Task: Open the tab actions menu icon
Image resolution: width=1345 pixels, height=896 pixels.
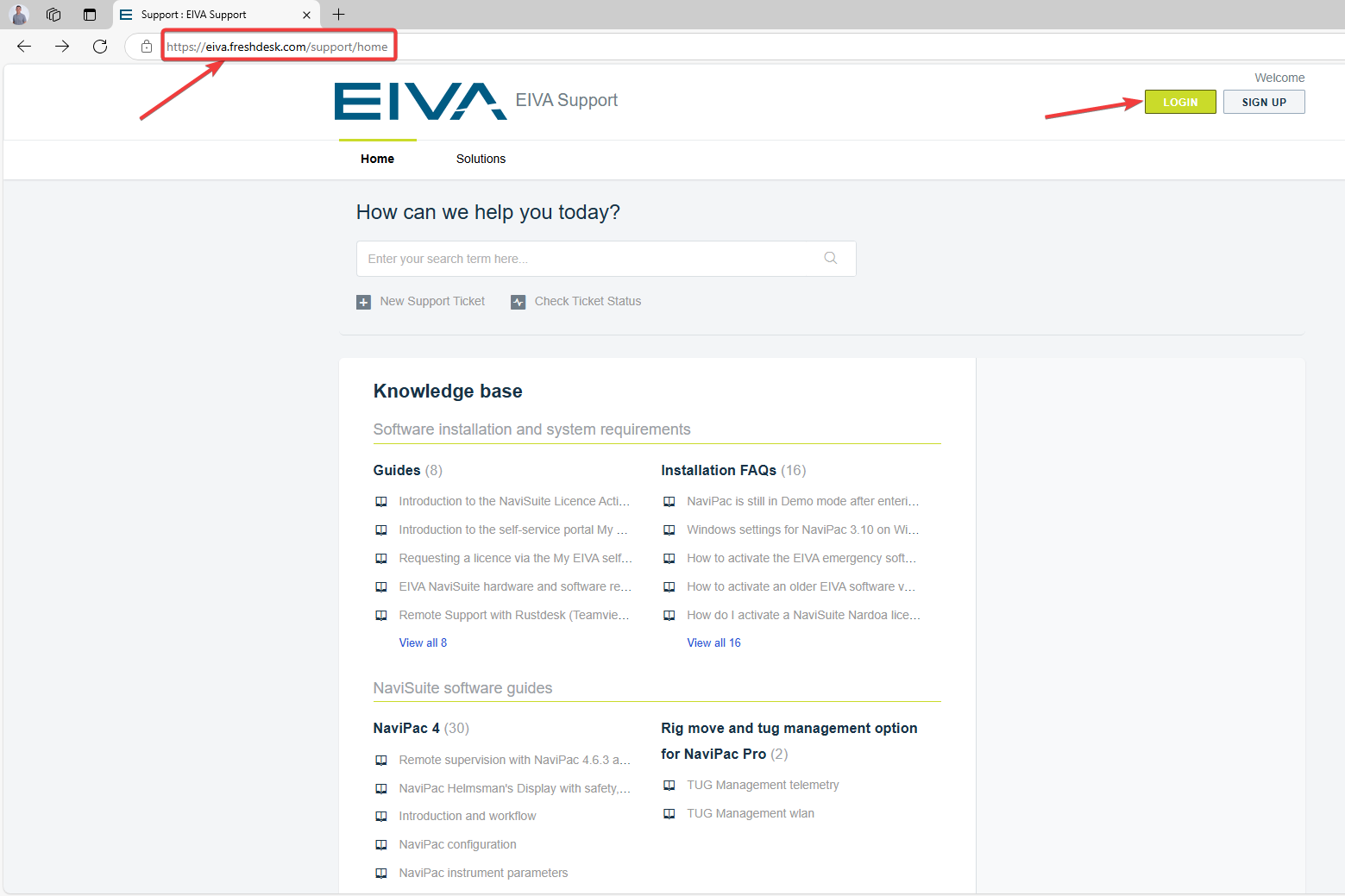Action: [x=90, y=15]
